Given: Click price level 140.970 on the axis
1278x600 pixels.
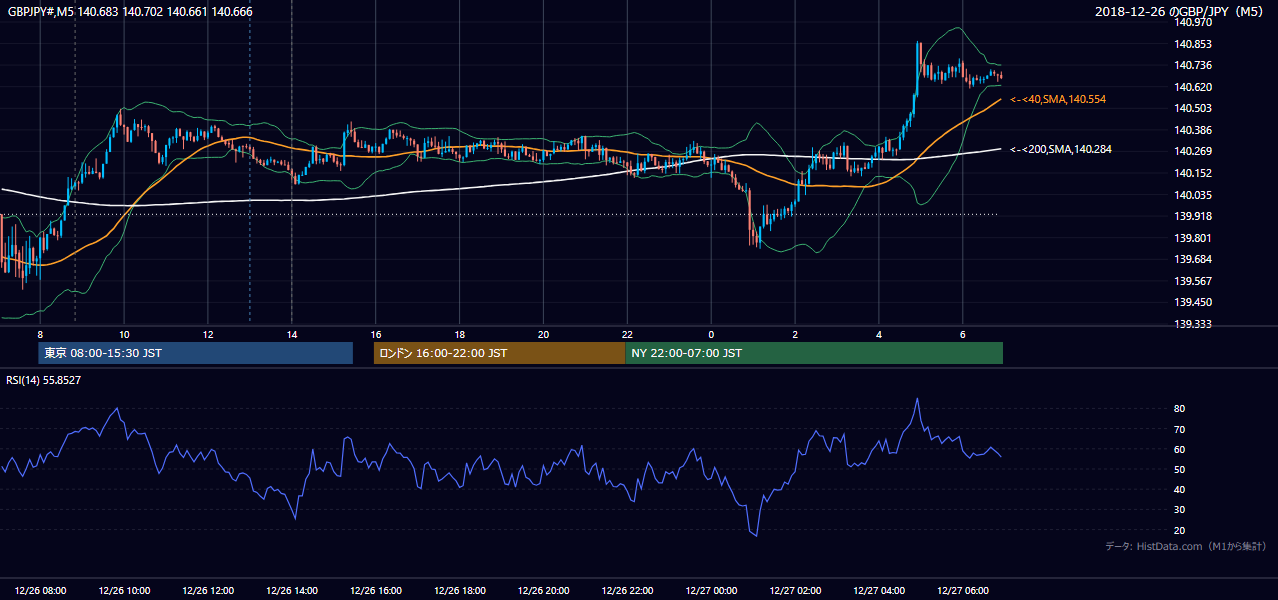Looking at the screenshot, I should coord(1193,23).
